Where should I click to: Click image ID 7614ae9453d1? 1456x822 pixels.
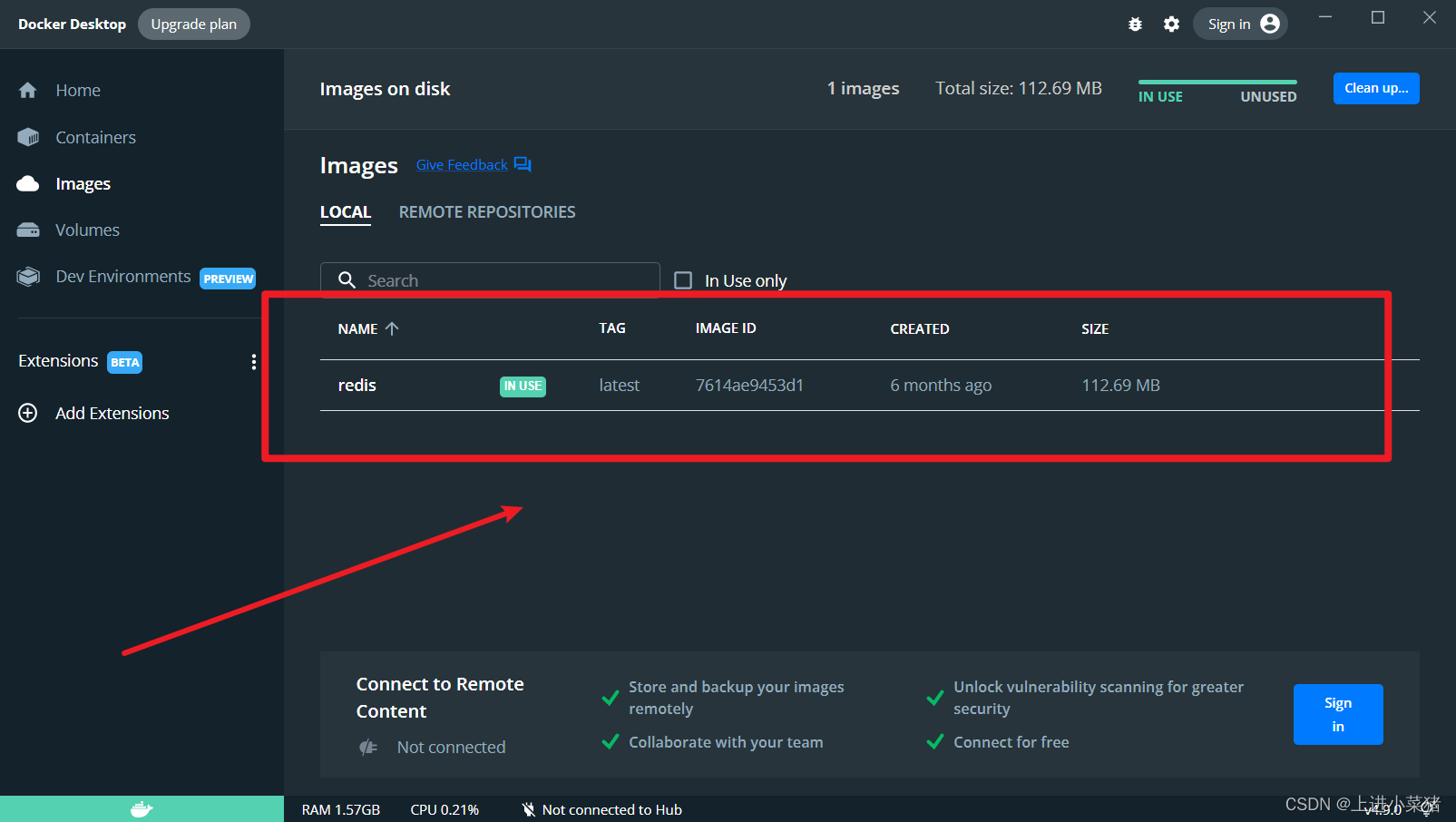click(749, 385)
